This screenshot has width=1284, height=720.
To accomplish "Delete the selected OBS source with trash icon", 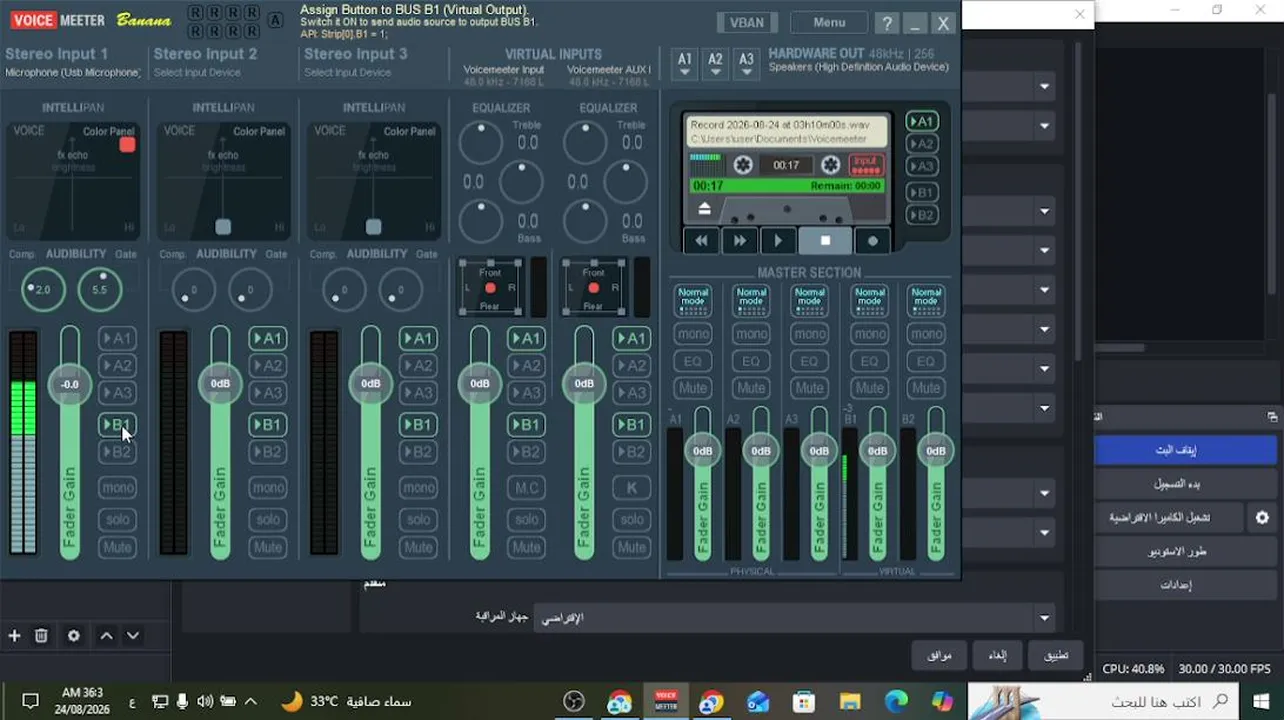I will 41,636.
